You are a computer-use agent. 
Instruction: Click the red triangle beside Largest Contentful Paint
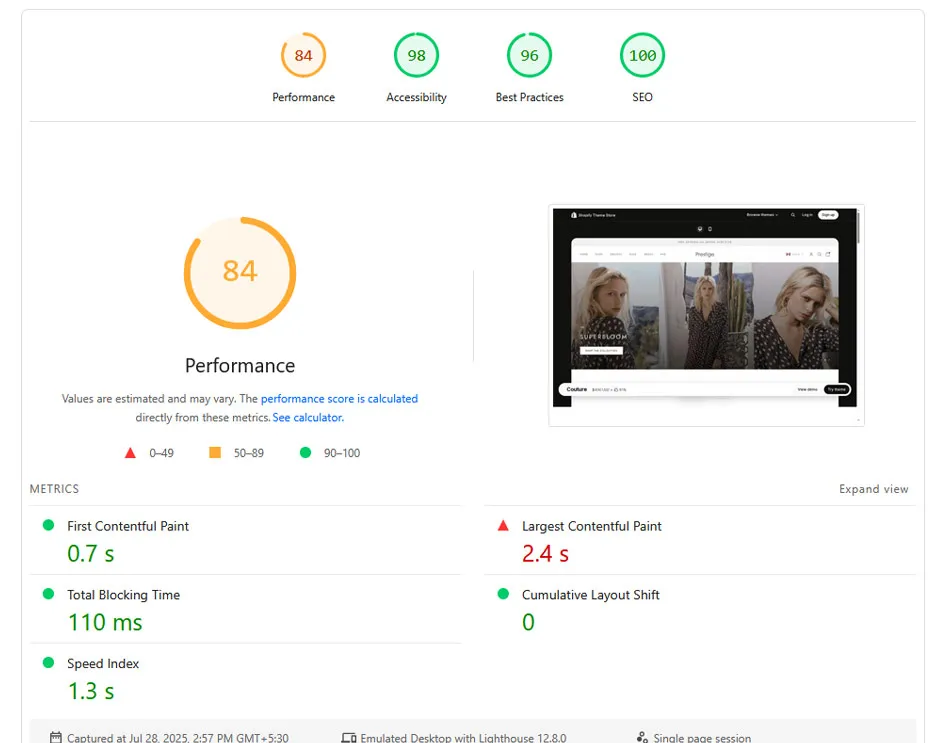(x=503, y=525)
